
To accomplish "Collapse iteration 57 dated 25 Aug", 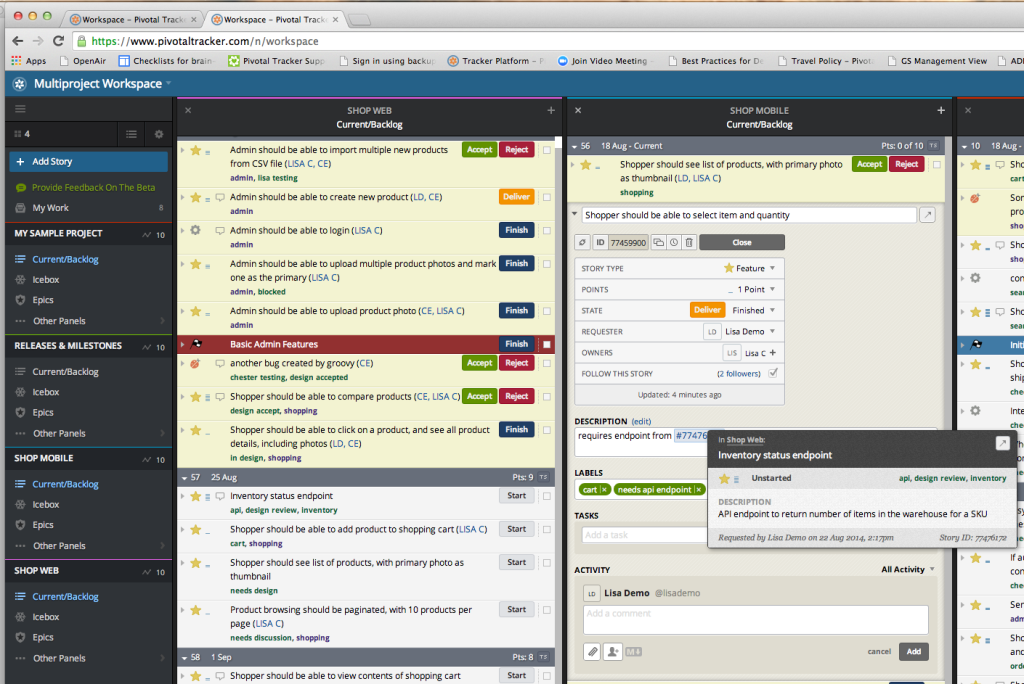I will tap(185, 478).
